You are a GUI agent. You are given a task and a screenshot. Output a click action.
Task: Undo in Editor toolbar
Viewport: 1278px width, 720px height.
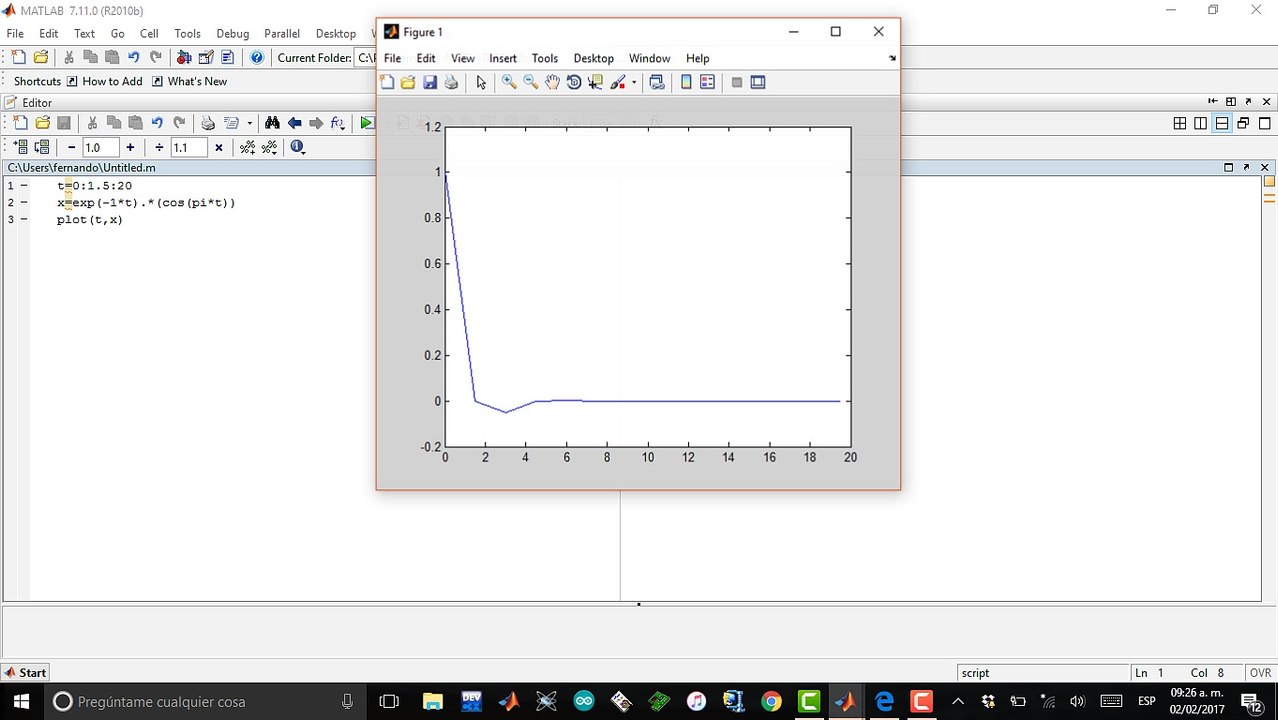pyautogui.click(x=157, y=123)
